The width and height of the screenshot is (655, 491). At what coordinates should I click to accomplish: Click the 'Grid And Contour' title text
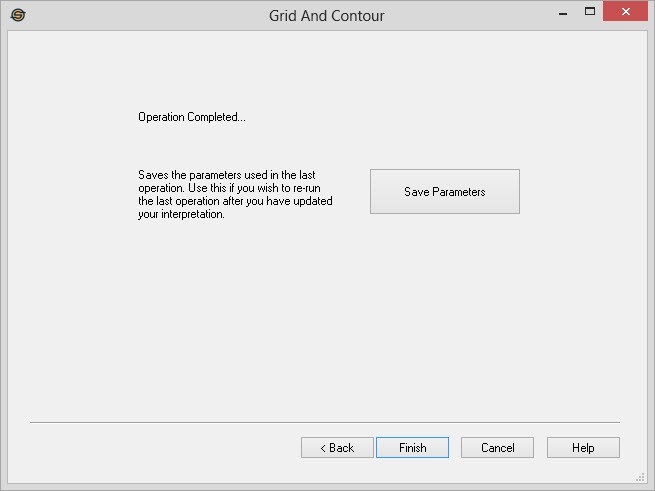point(326,16)
